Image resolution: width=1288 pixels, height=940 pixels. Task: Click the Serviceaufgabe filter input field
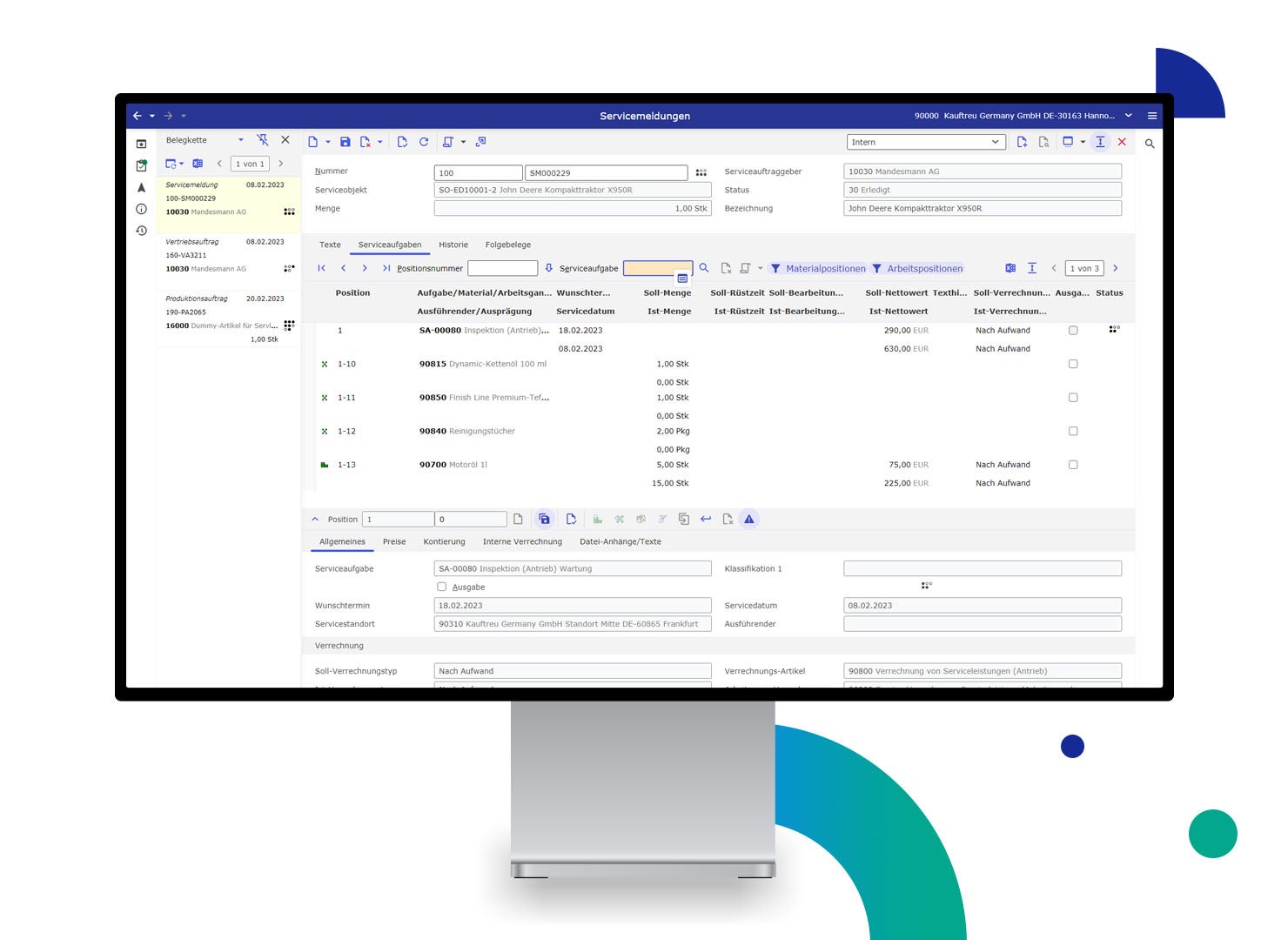tap(658, 268)
